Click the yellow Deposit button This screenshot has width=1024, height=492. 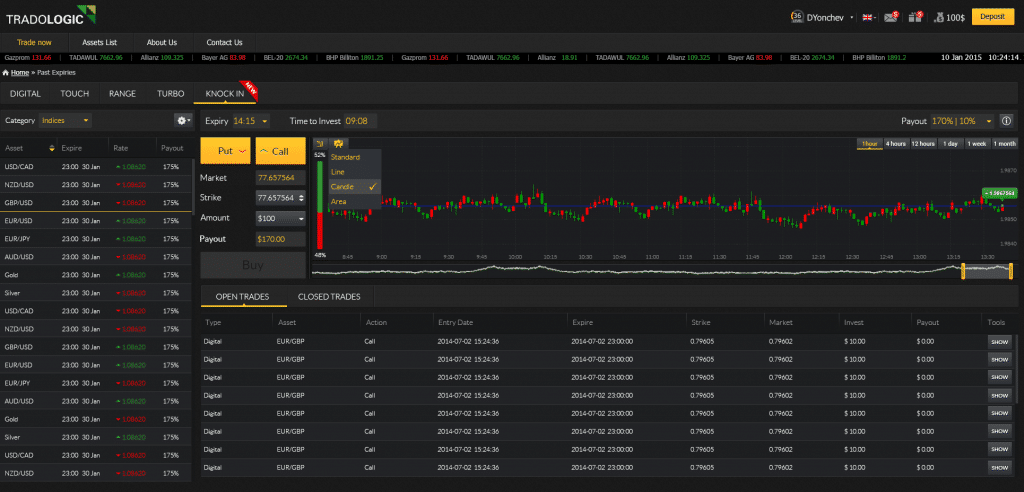pyautogui.click(x=992, y=17)
